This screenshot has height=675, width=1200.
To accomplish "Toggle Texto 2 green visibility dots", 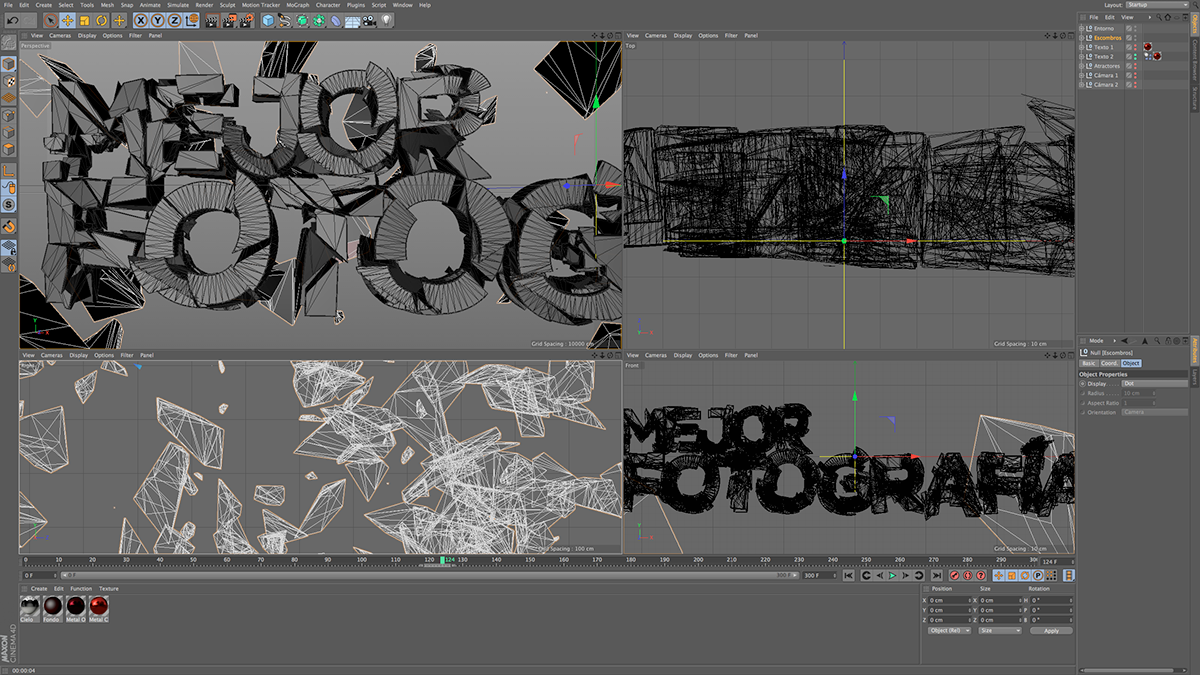I will [x=1134, y=57].
